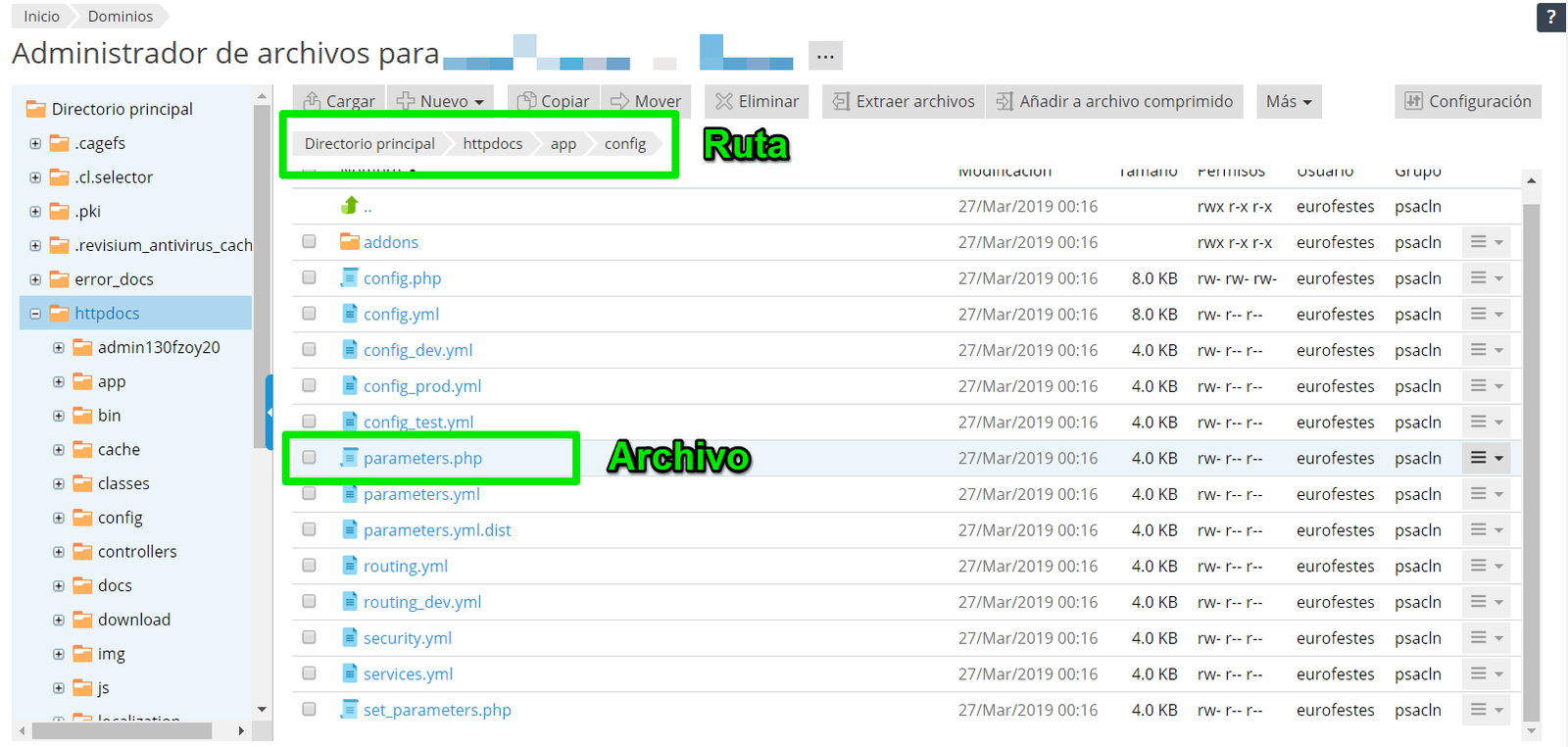
Task: Expand the .pki tree folder
Action: [35, 212]
